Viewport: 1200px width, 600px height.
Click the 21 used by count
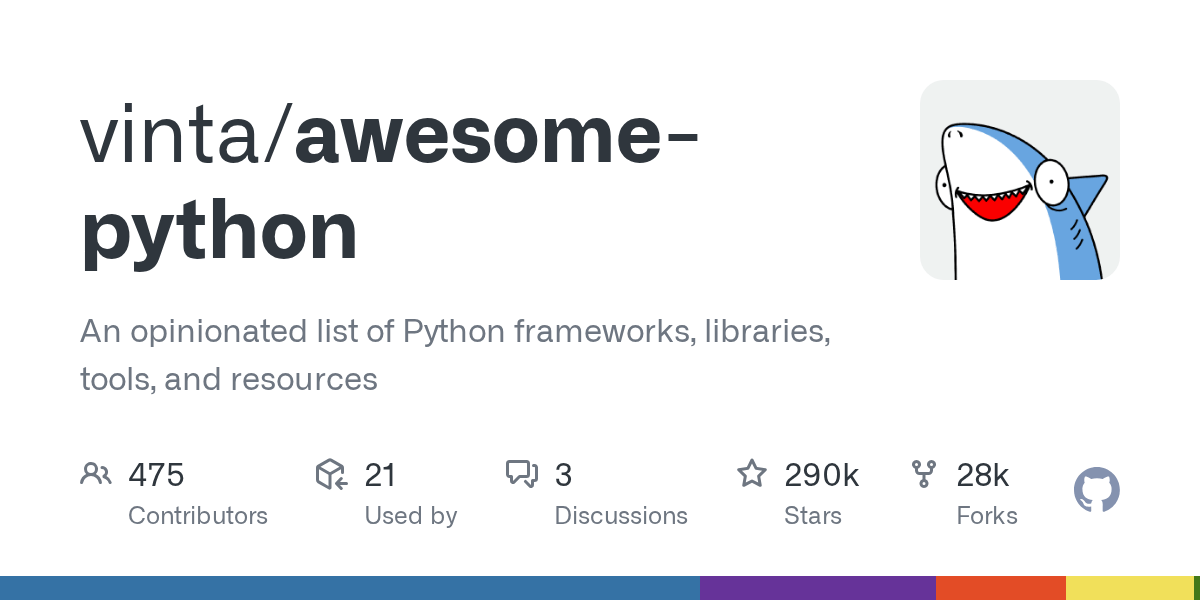(x=380, y=475)
